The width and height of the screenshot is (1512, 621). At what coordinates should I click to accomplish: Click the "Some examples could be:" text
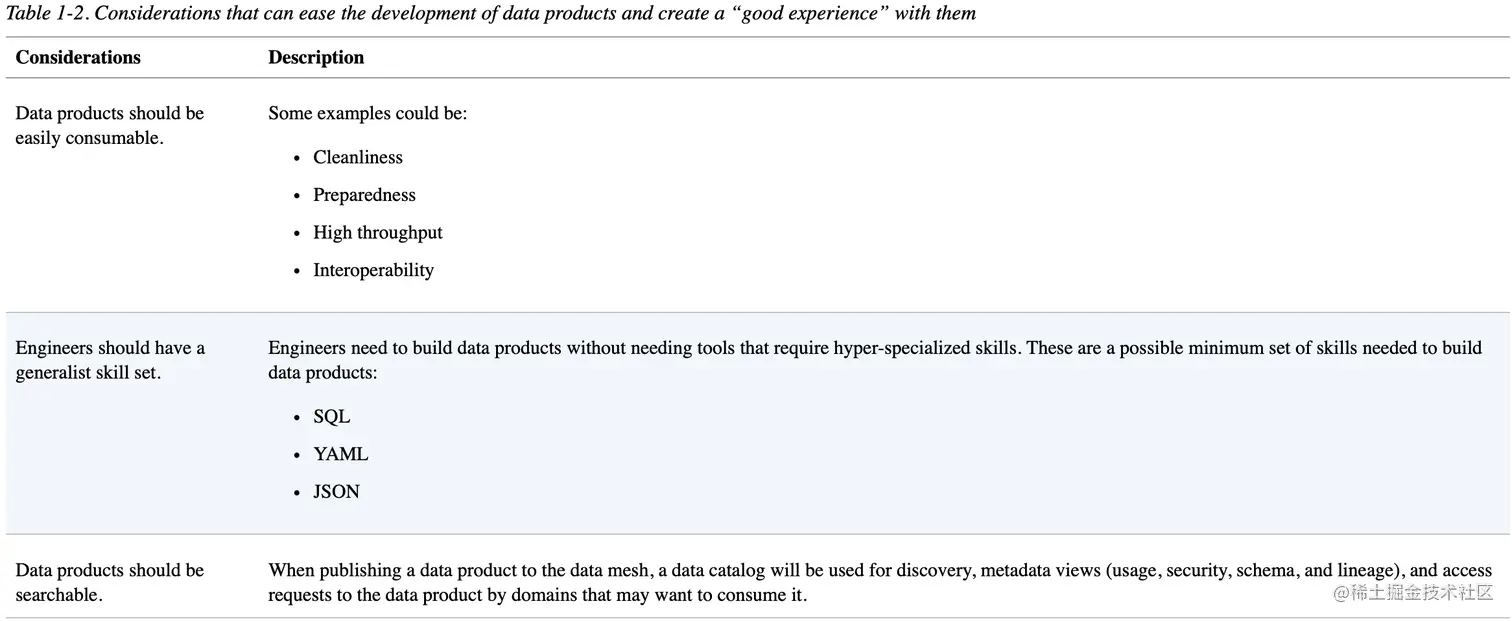pyautogui.click(x=367, y=114)
